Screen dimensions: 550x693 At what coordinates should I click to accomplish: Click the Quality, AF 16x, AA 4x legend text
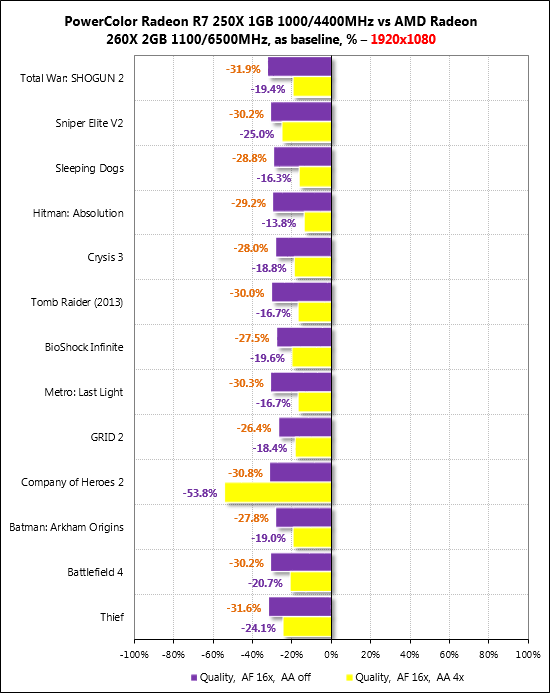410,677
